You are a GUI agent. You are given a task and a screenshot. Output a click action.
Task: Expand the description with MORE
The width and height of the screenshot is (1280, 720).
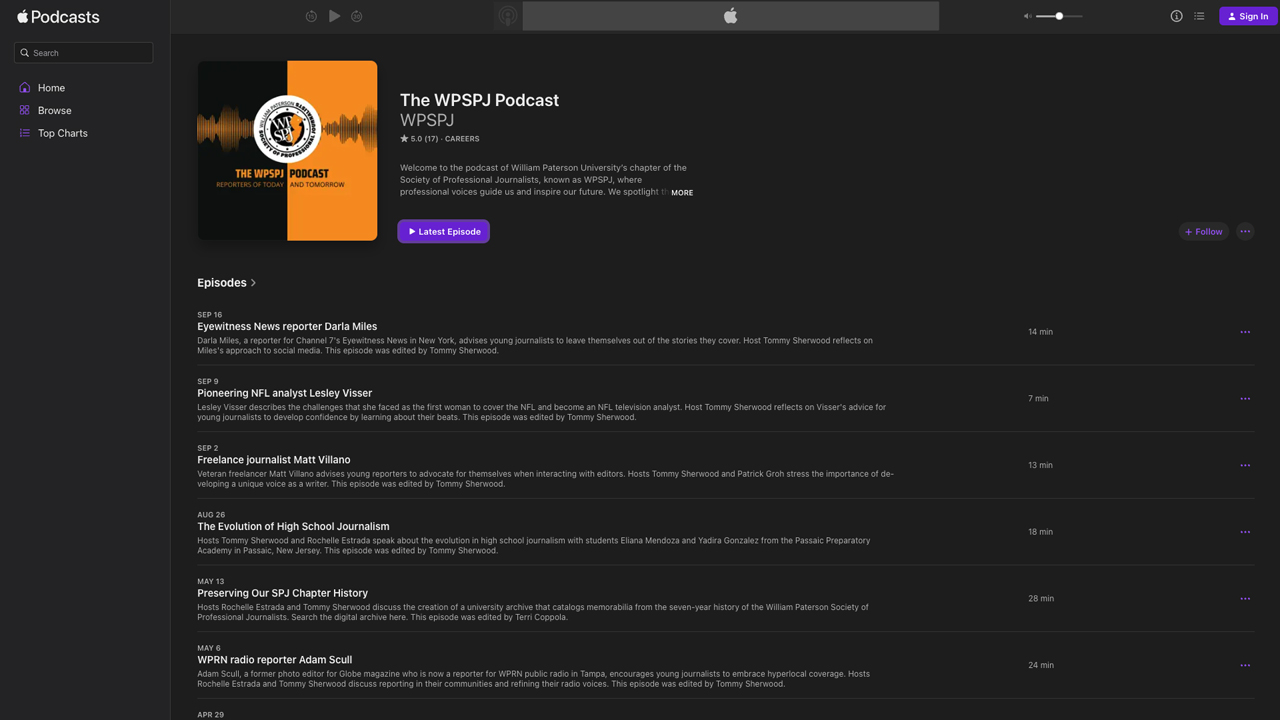tap(682, 193)
